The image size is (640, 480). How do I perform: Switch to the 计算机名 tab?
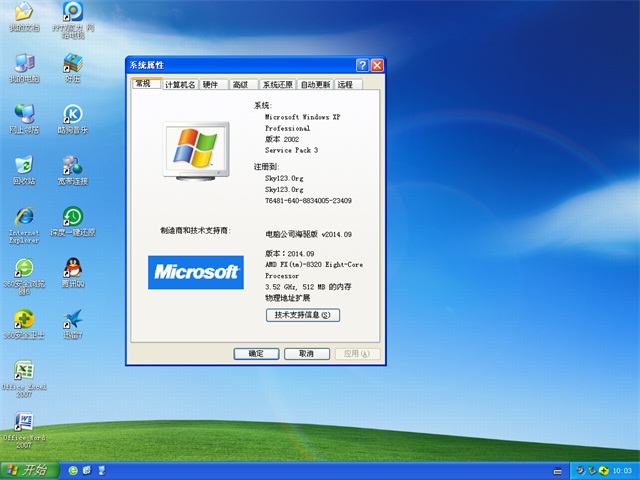(x=180, y=86)
